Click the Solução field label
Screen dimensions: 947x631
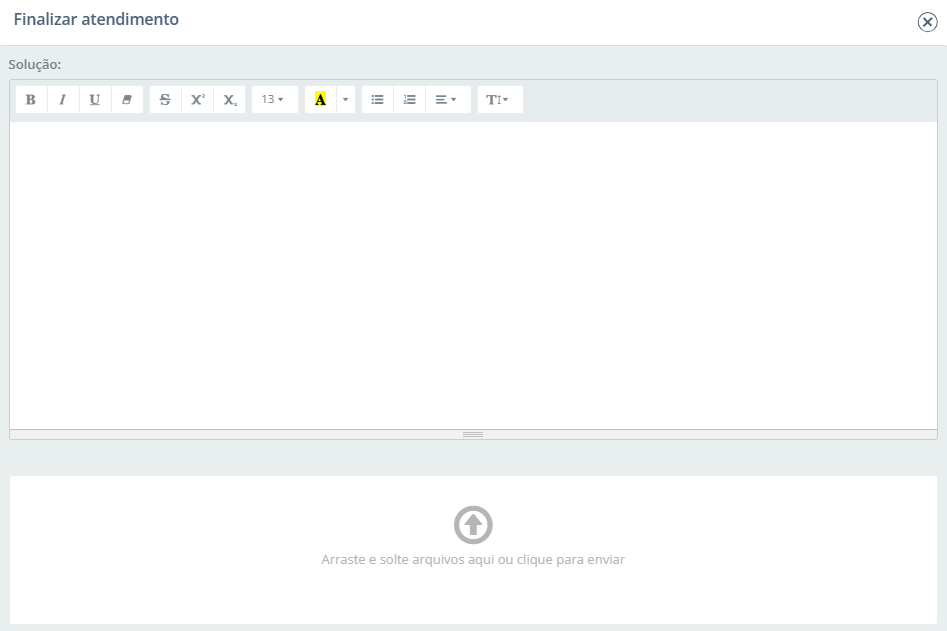[x=35, y=64]
